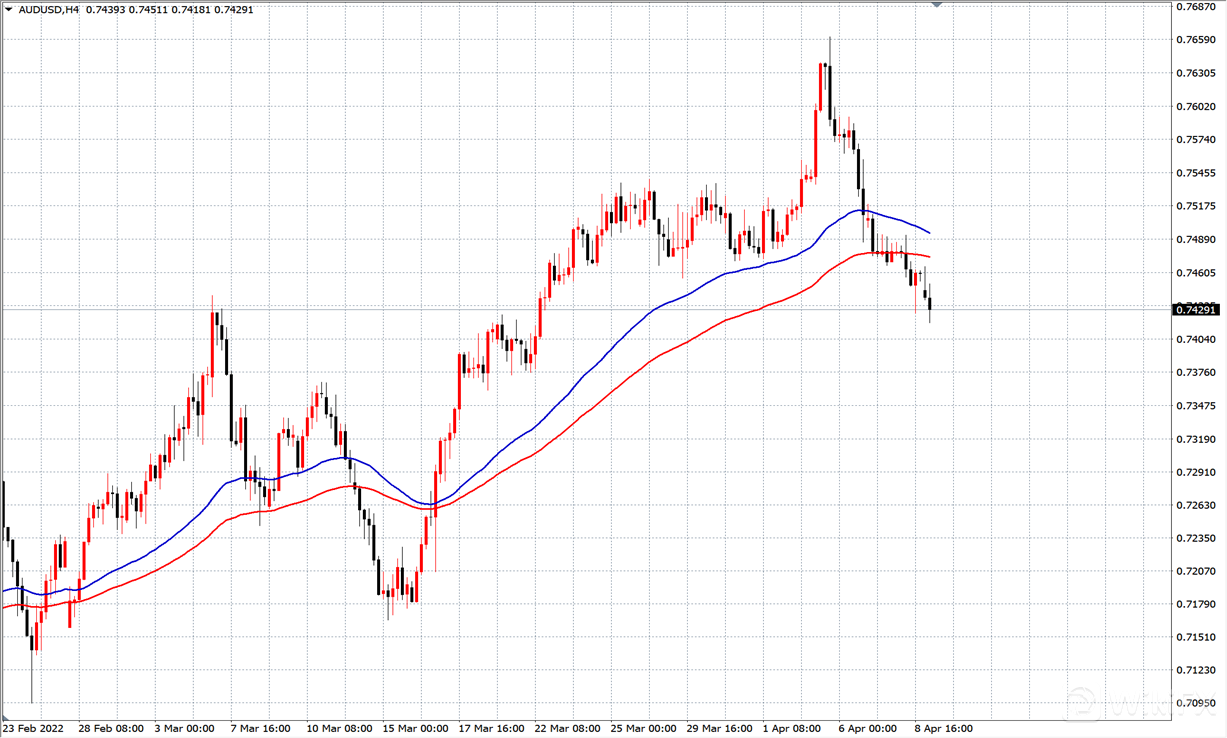Image resolution: width=1227 pixels, height=738 pixels.
Task: Click the 0.70950 price scale label
Action: coord(1195,703)
